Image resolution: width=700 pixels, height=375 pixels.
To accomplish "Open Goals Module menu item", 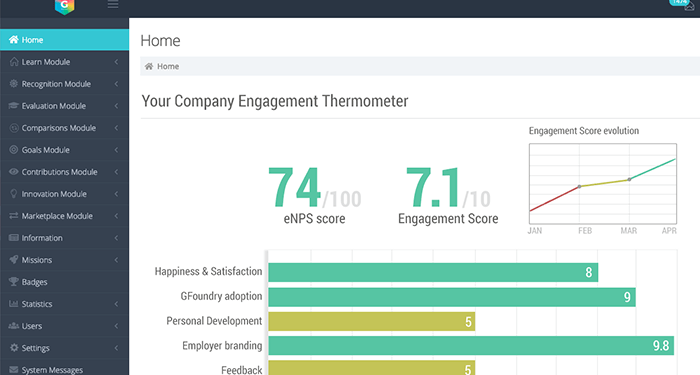I will tap(64, 150).
